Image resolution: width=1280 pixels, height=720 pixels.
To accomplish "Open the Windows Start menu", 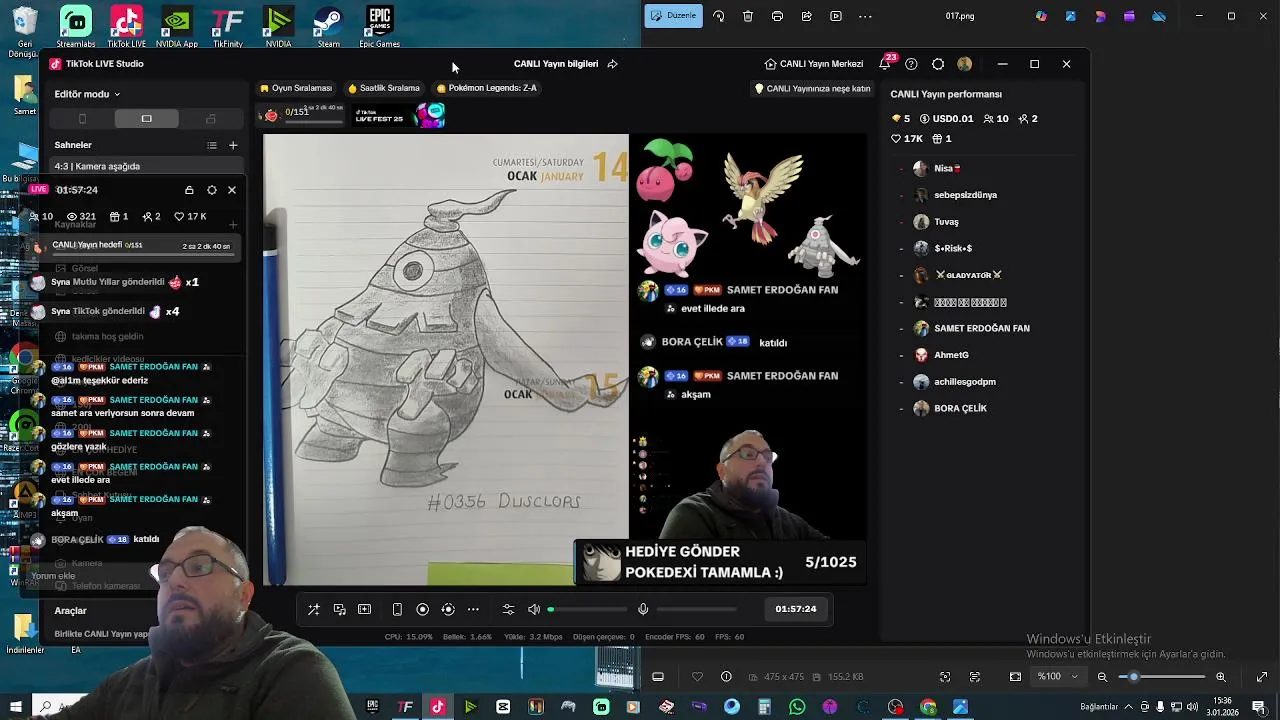I will pos(15,707).
